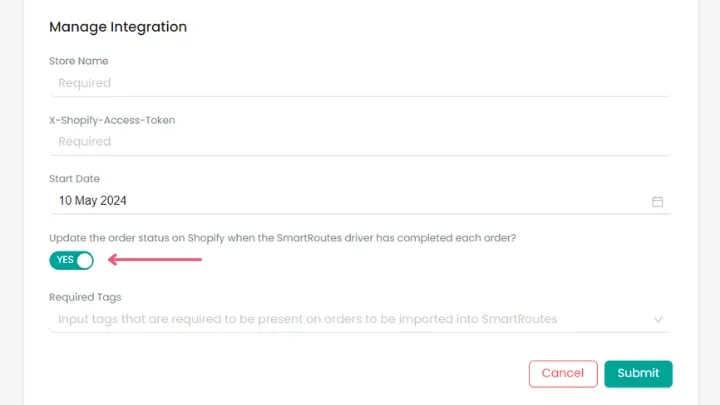Screen dimensions: 720x405
Task: Click the white knob of the toggle switch
Action: point(84,260)
